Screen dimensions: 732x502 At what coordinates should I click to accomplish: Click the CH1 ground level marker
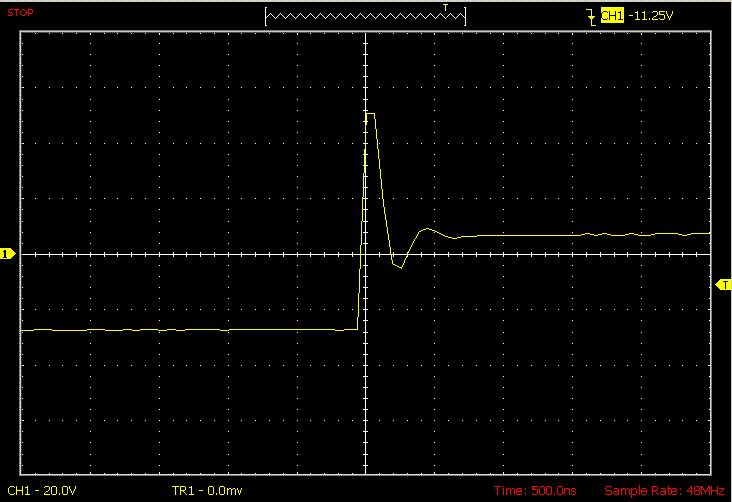(8, 254)
